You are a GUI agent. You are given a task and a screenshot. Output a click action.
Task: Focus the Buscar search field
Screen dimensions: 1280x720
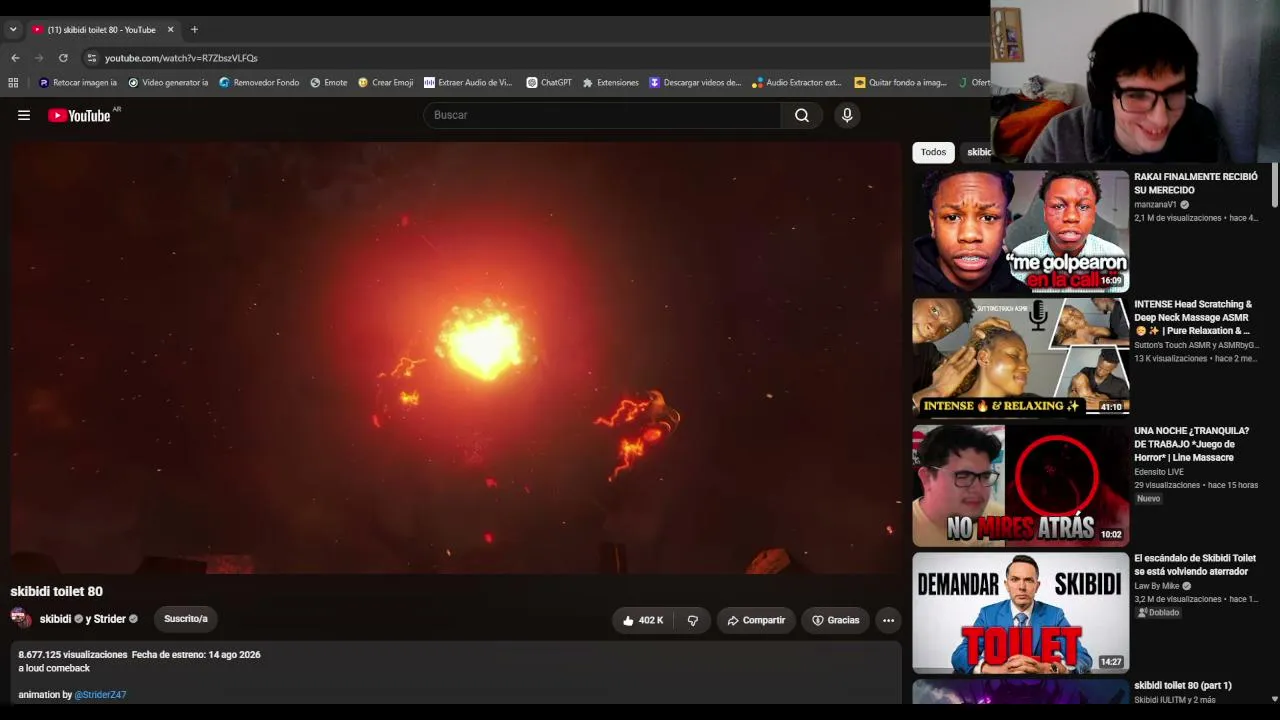[x=603, y=115]
